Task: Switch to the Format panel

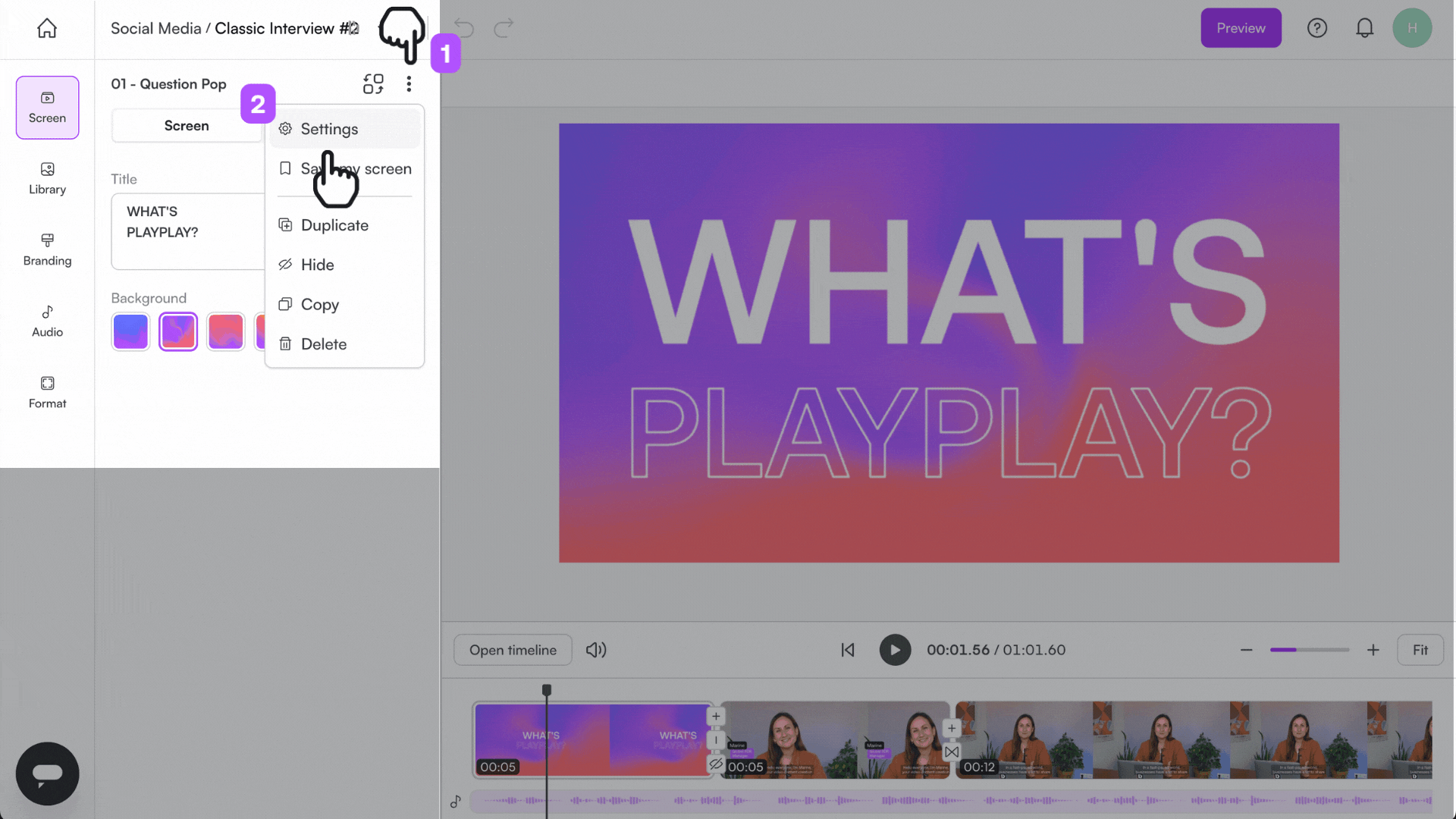Action: point(47,393)
